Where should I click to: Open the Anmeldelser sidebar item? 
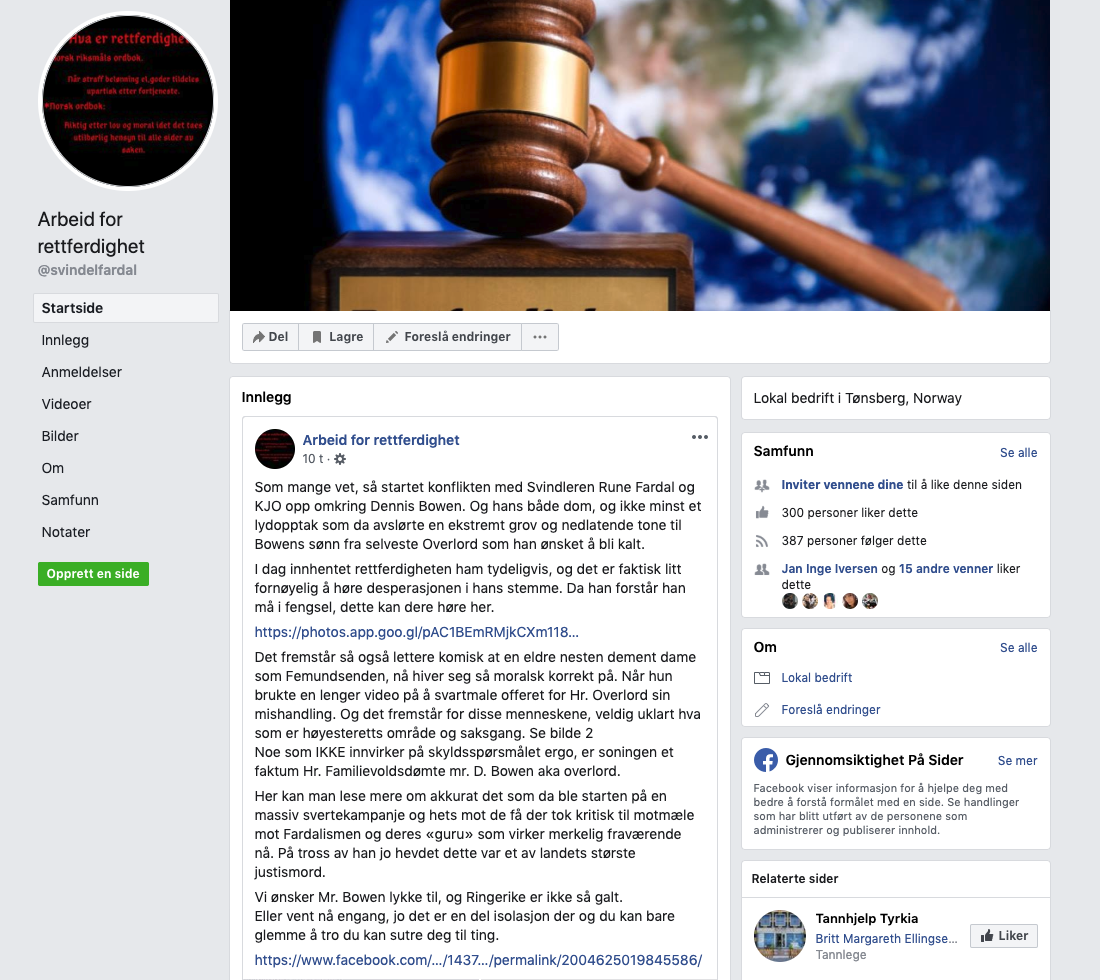click(x=81, y=372)
